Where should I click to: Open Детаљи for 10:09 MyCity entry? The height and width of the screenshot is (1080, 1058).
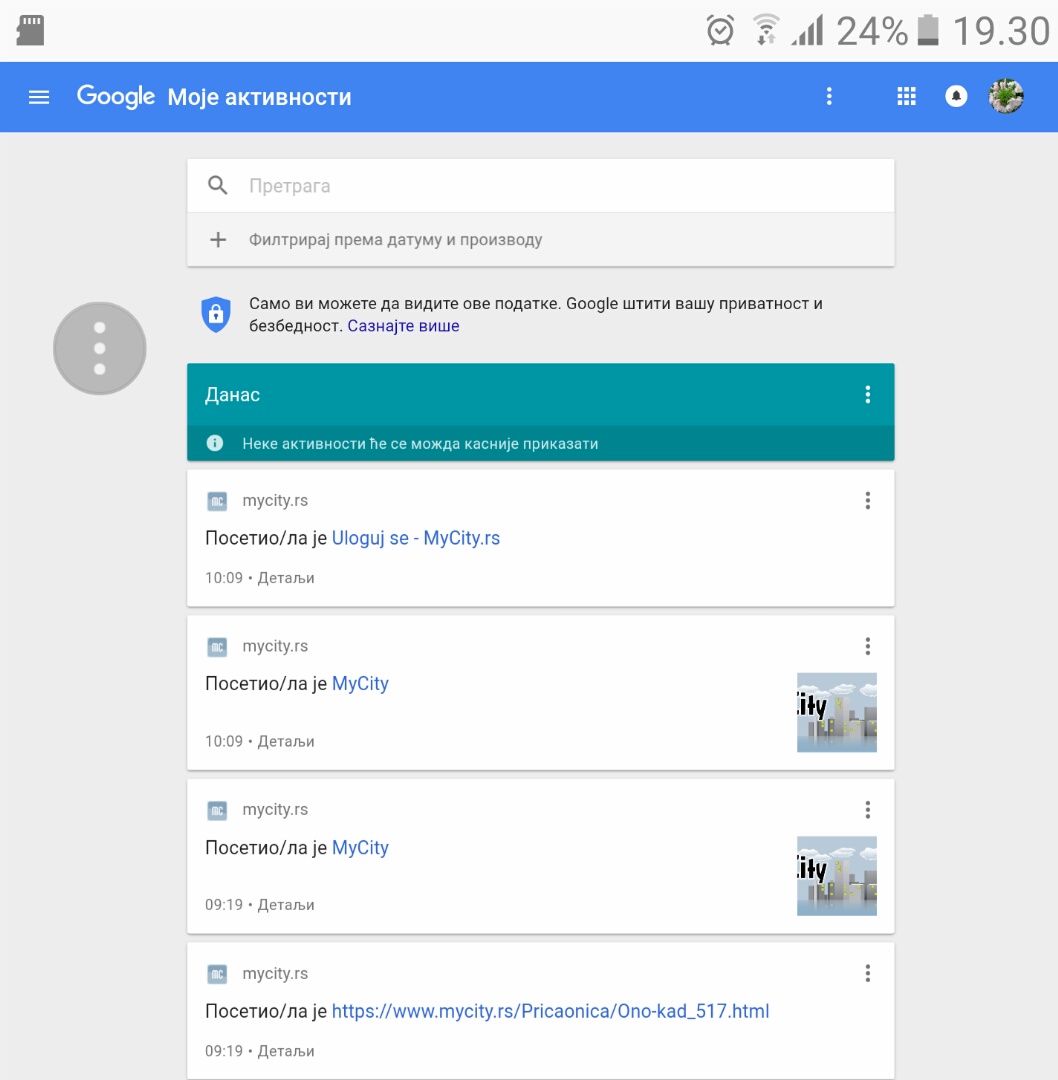(286, 742)
